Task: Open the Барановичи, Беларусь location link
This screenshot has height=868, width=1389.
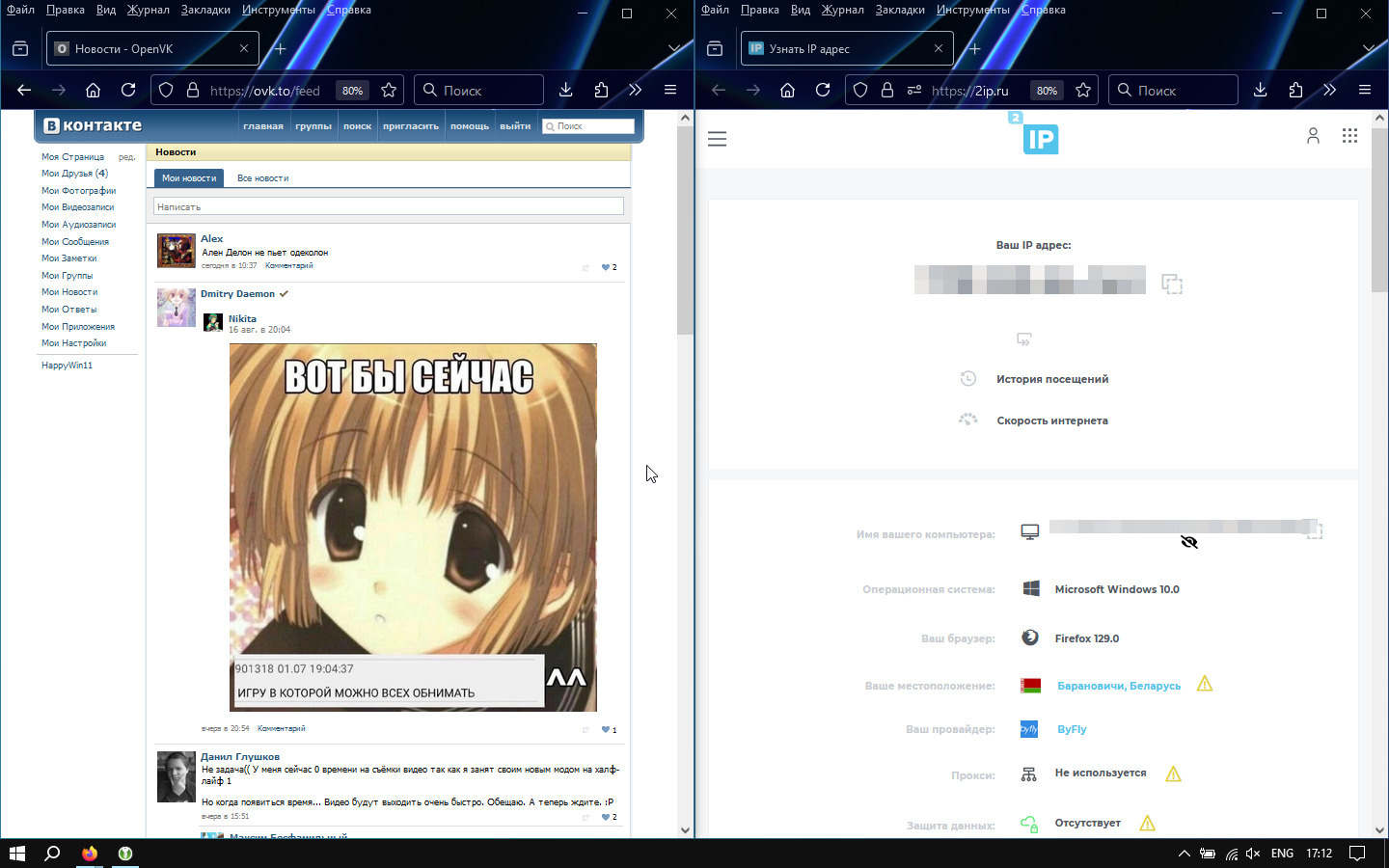Action: pos(1118,686)
